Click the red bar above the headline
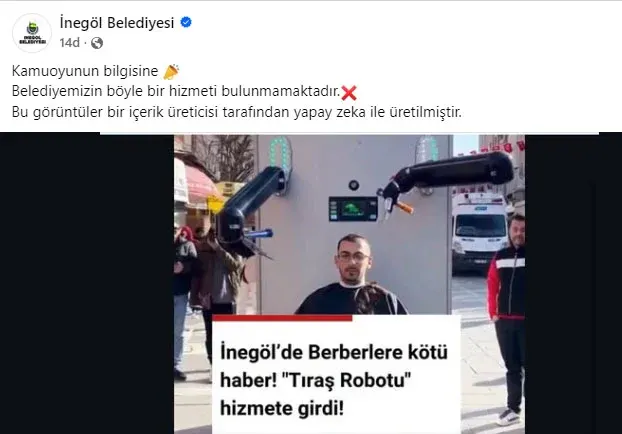Screen dimensions: 622x434 (282, 318)
